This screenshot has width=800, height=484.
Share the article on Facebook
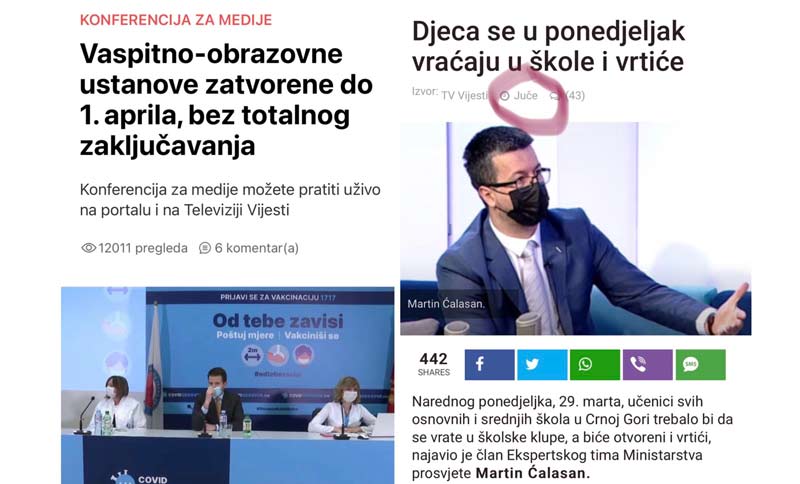(489, 365)
